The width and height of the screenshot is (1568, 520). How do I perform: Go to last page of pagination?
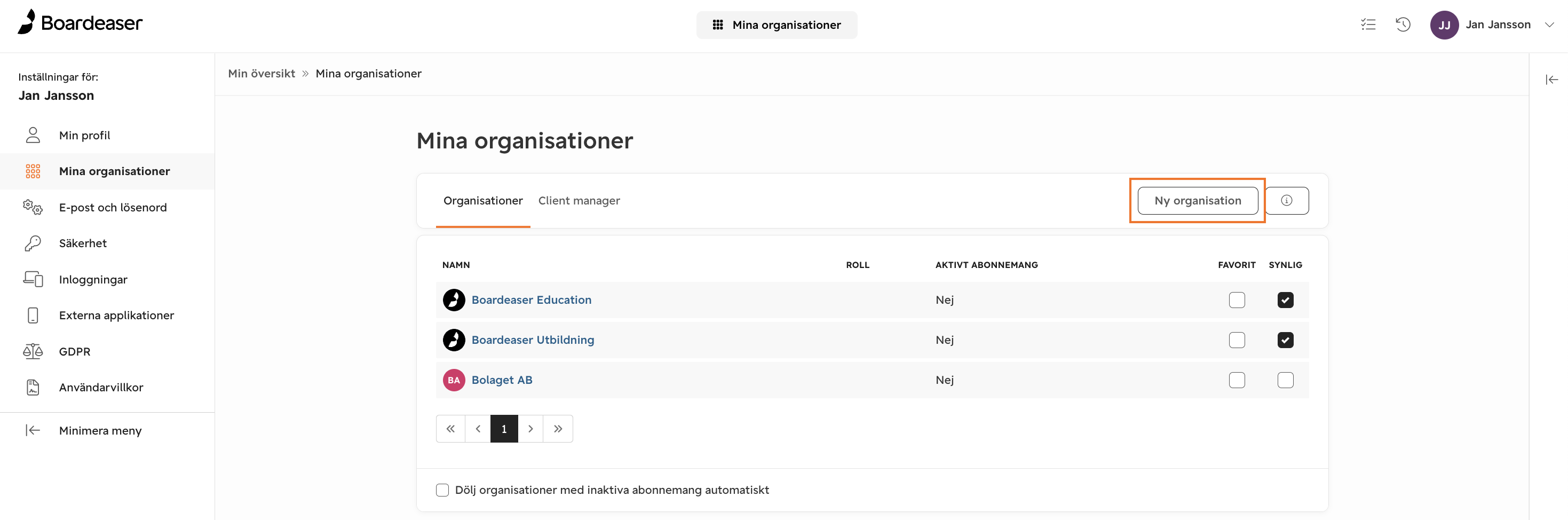pyautogui.click(x=558, y=429)
